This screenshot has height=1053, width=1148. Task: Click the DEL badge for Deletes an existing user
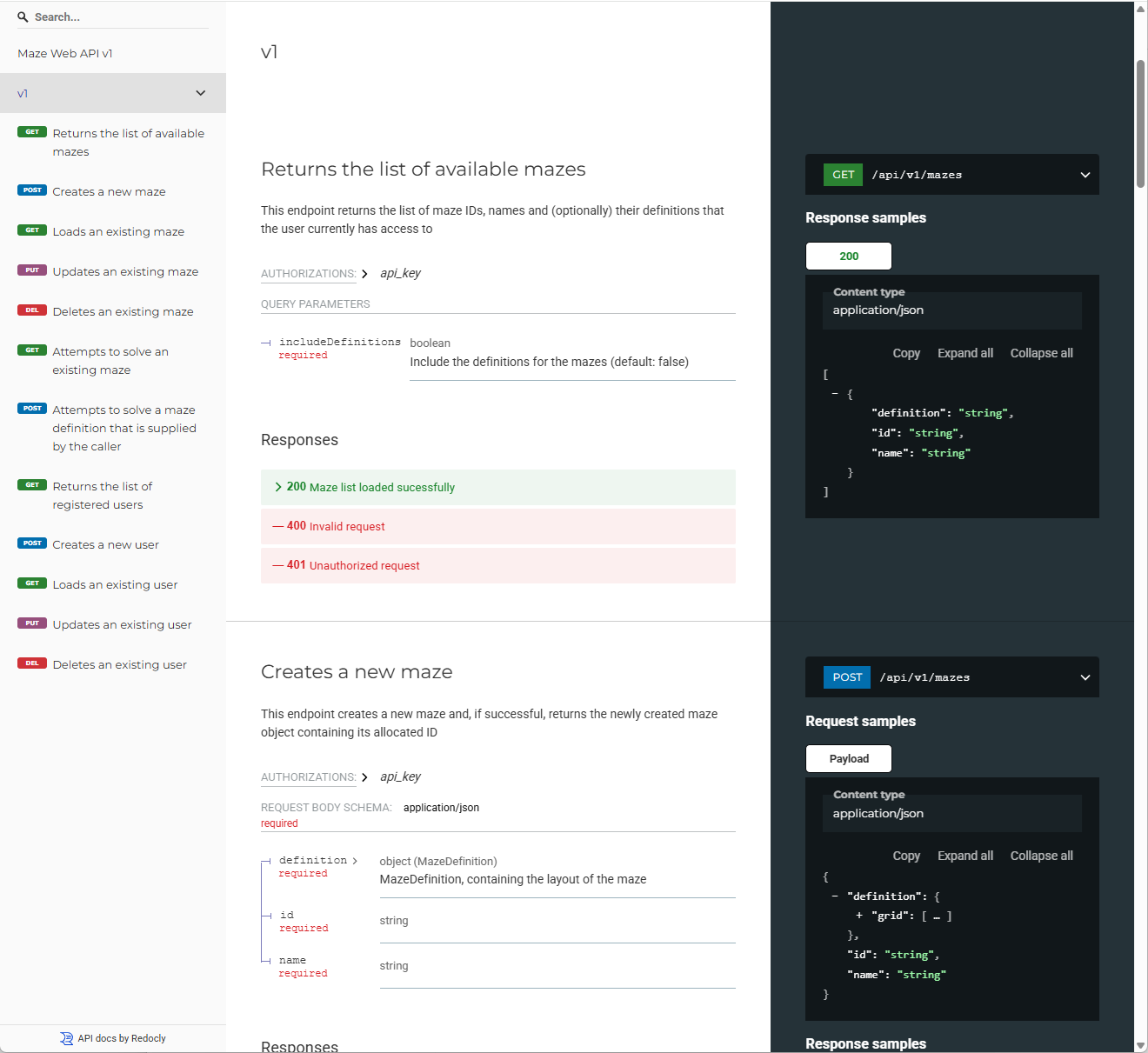32,663
